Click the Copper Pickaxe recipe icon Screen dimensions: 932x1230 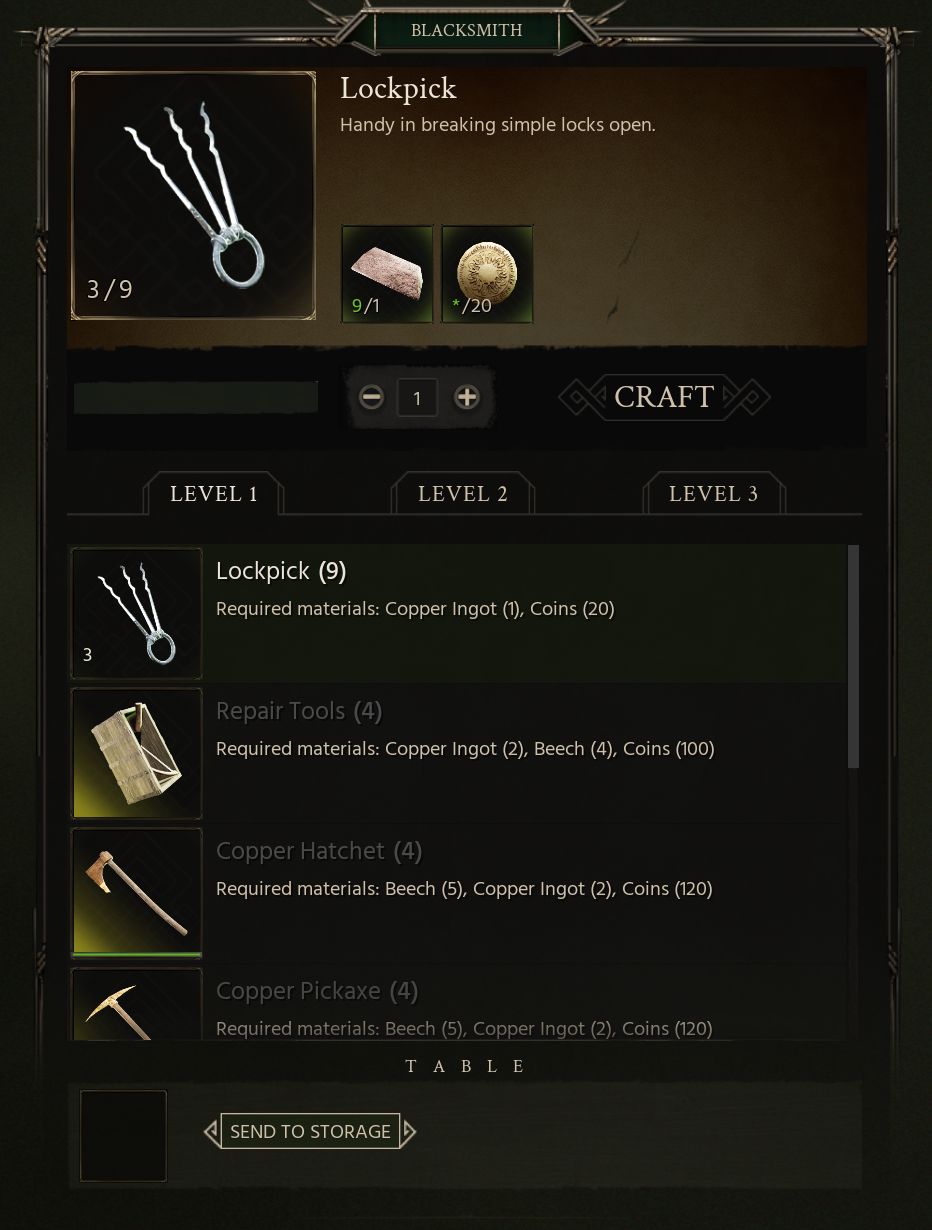[137, 1004]
